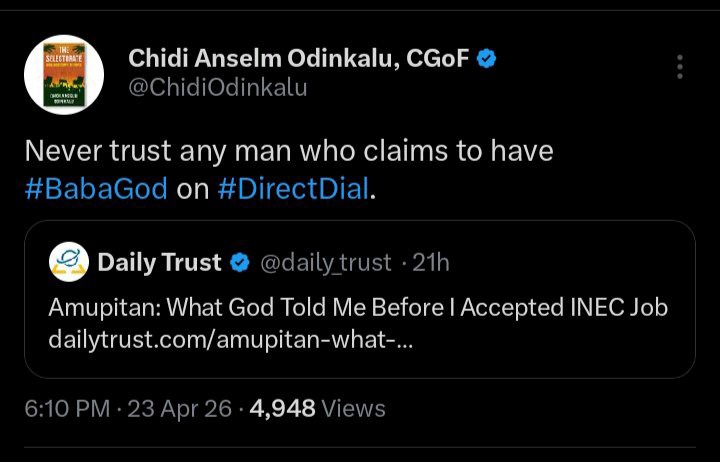Click the elephant icon after the verified badge
The height and width of the screenshot is (462, 720).
point(512,59)
